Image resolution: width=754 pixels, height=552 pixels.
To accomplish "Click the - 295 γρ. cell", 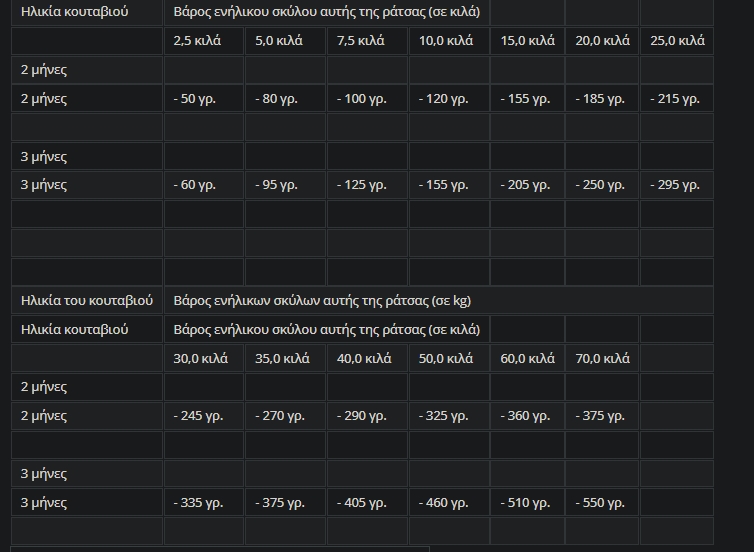I will [x=677, y=185].
